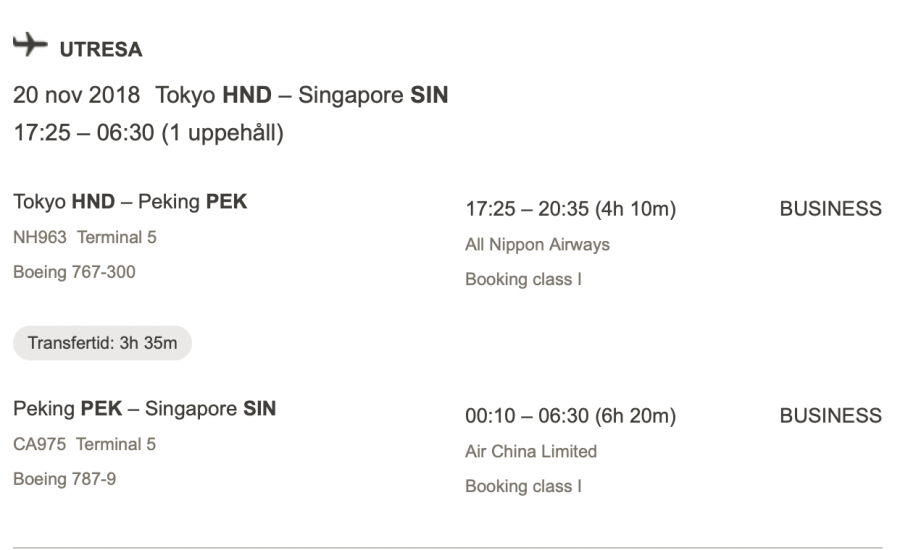
Task: Click the Peking PEK – Singapore SIN segment
Action: [x=144, y=409]
